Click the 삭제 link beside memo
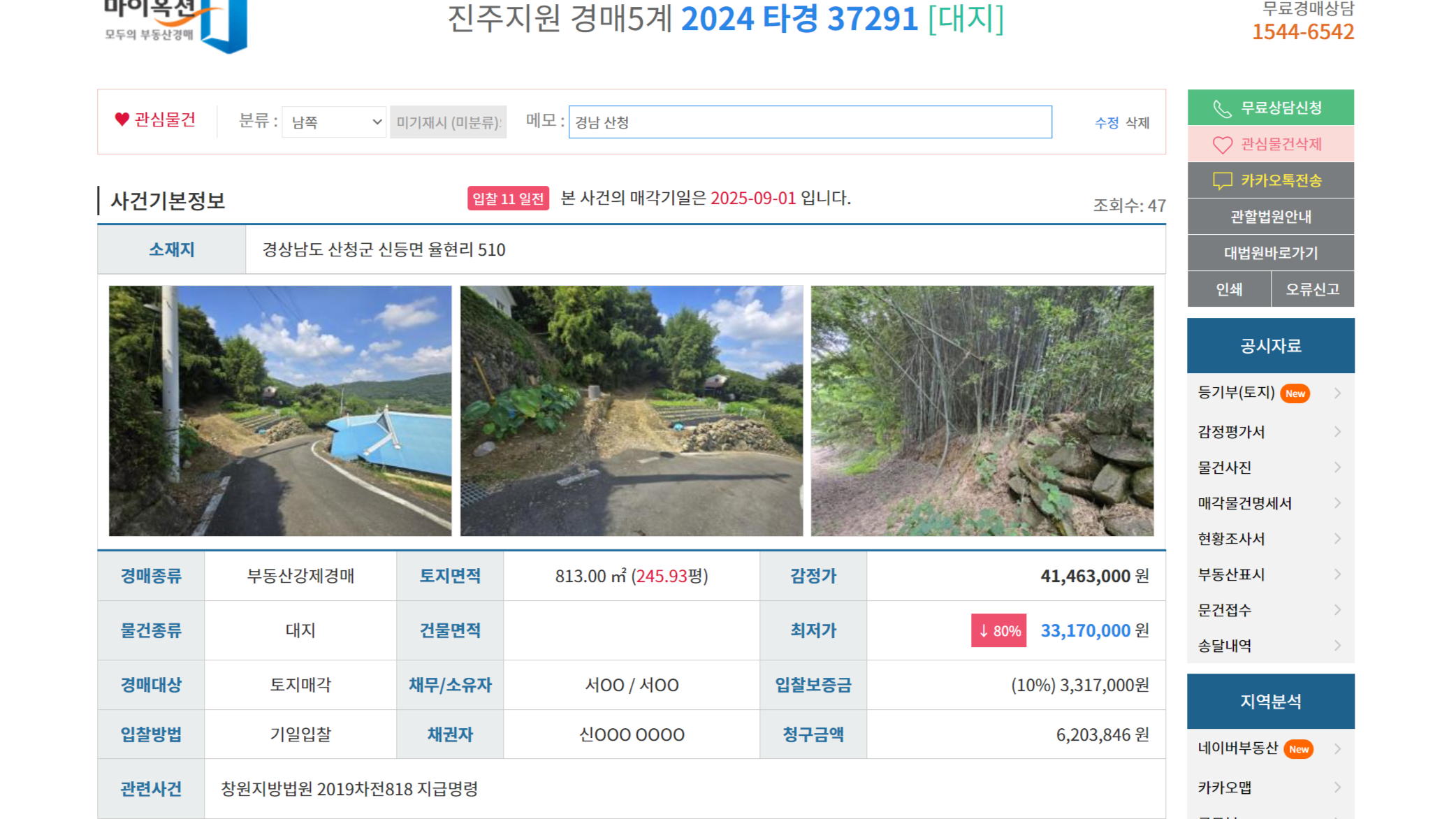1456x819 pixels. click(1137, 123)
